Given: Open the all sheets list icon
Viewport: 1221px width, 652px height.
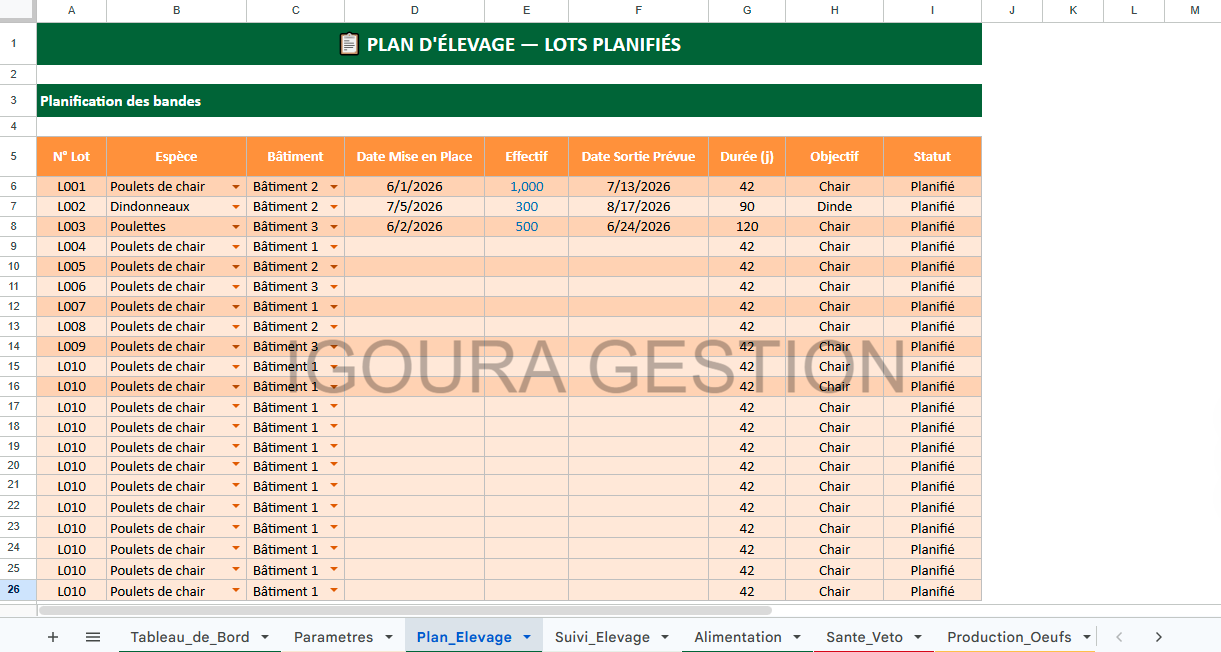Looking at the screenshot, I should click(x=93, y=637).
